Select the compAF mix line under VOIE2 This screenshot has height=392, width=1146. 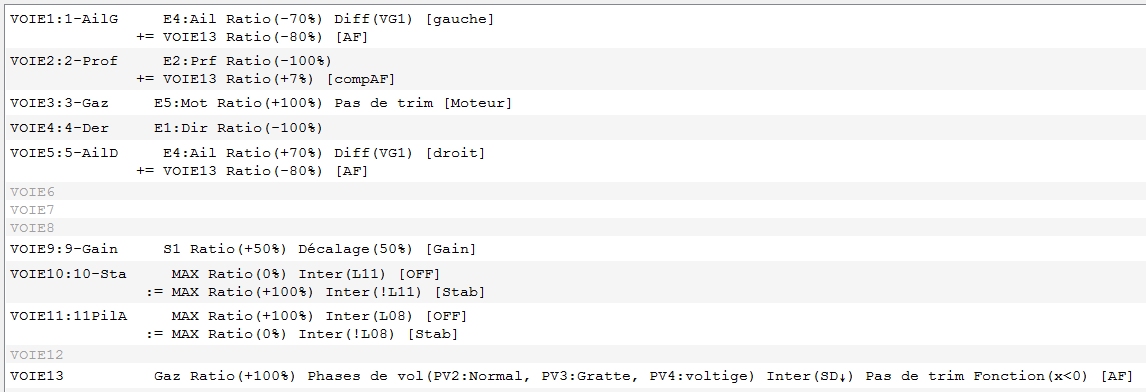[265, 78]
